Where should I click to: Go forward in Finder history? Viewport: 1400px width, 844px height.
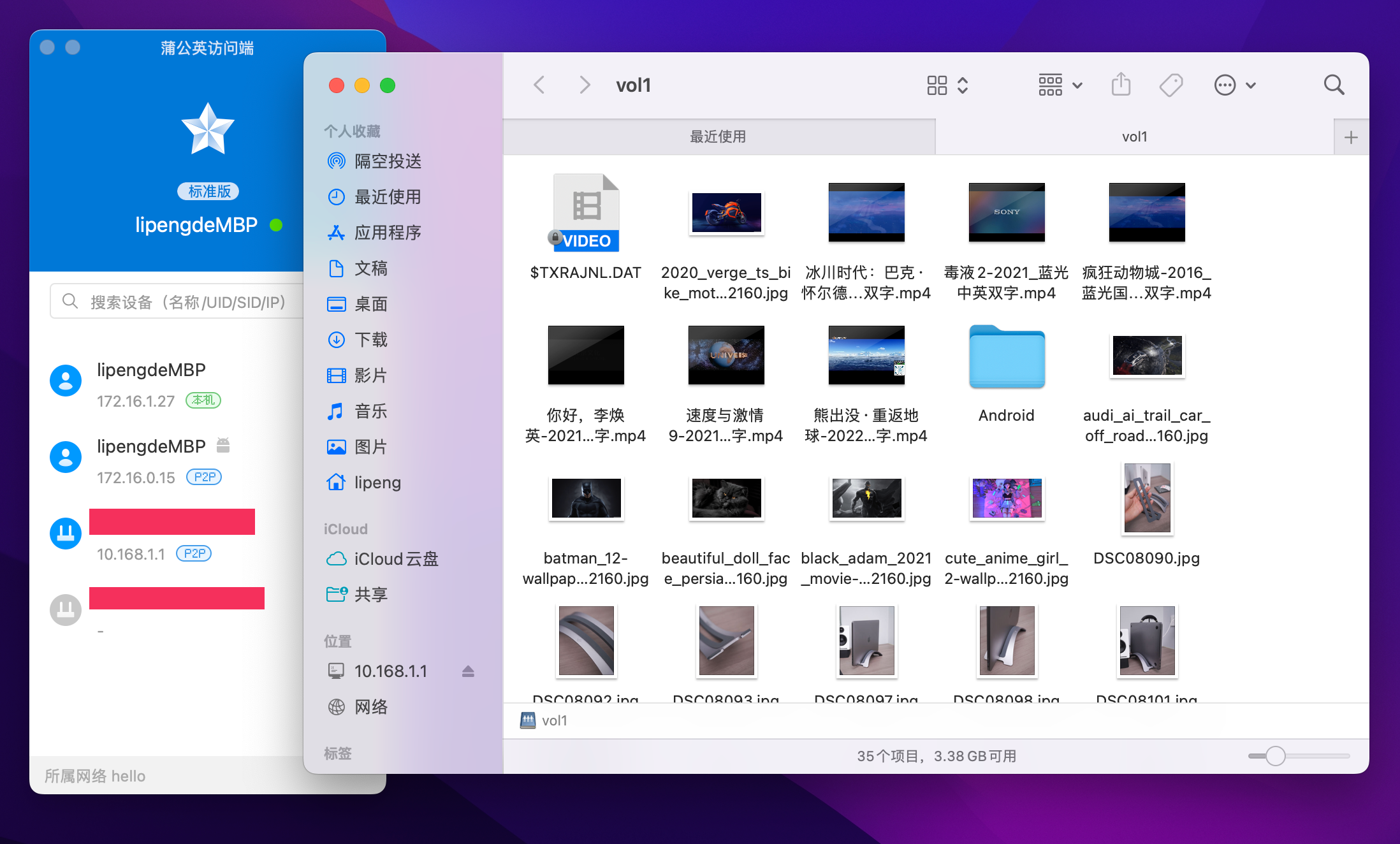[x=584, y=85]
